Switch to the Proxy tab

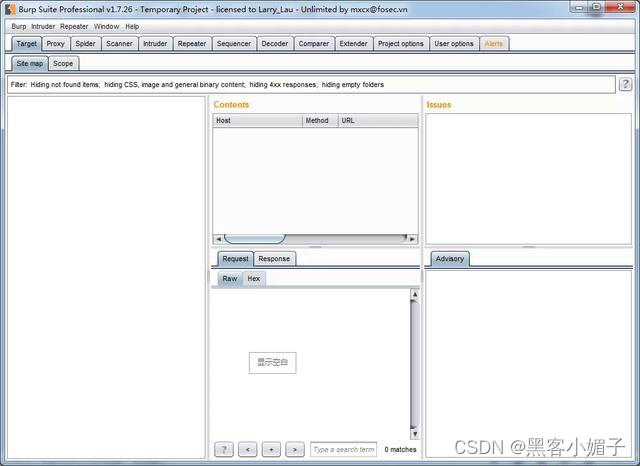click(56, 44)
